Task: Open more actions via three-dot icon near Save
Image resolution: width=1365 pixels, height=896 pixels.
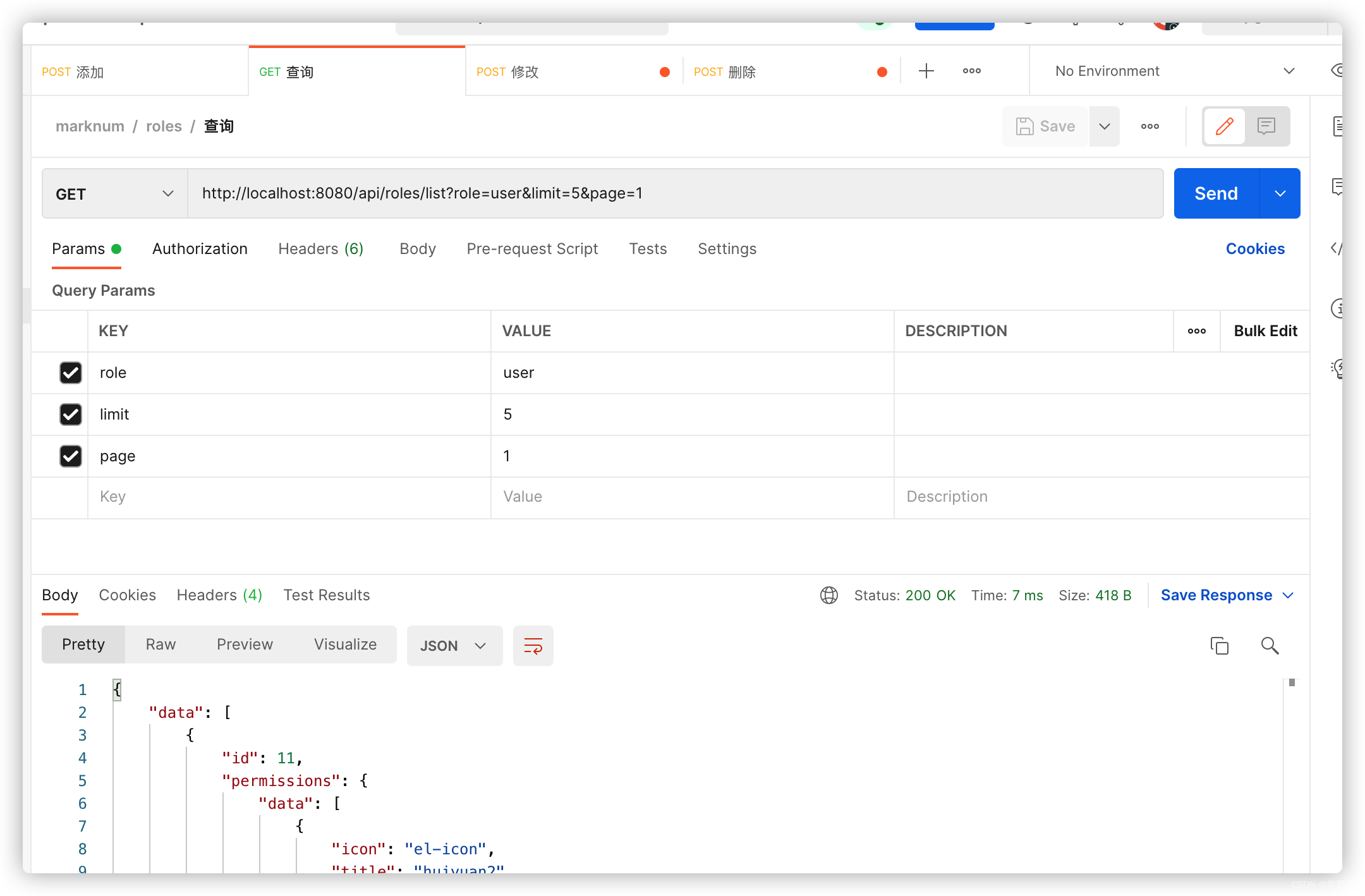Action: tap(1150, 126)
